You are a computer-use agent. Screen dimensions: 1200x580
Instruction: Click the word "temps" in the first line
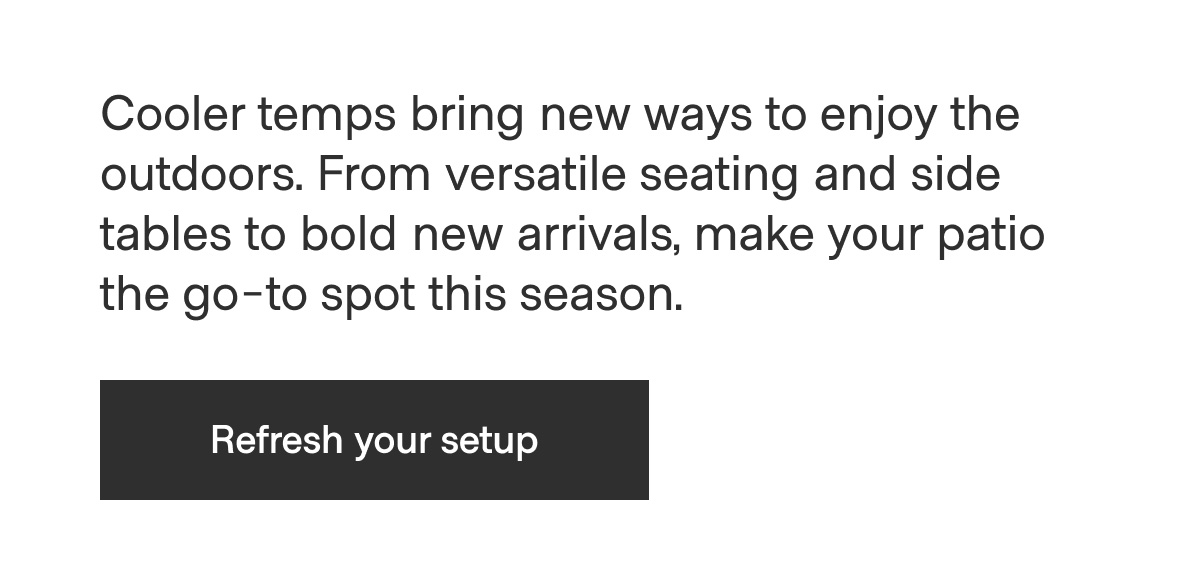click(327, 115)
